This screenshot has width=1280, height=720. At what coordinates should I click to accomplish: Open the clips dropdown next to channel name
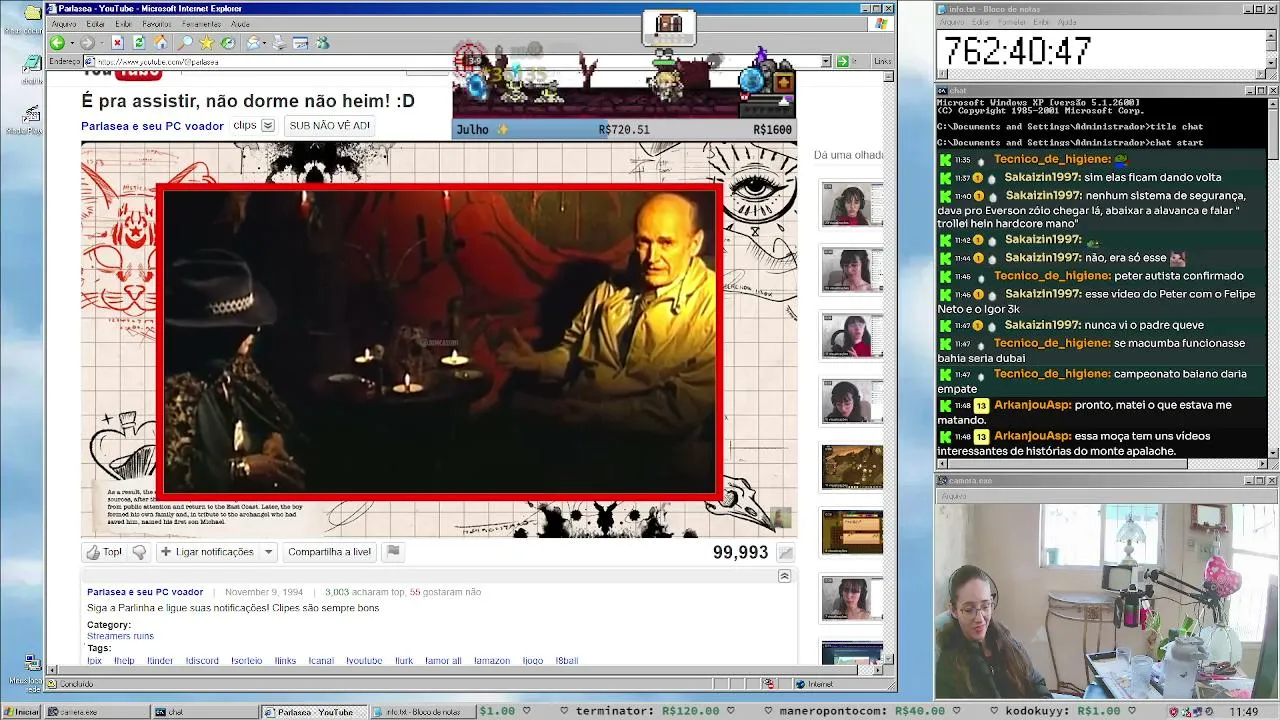coord(268,126)
